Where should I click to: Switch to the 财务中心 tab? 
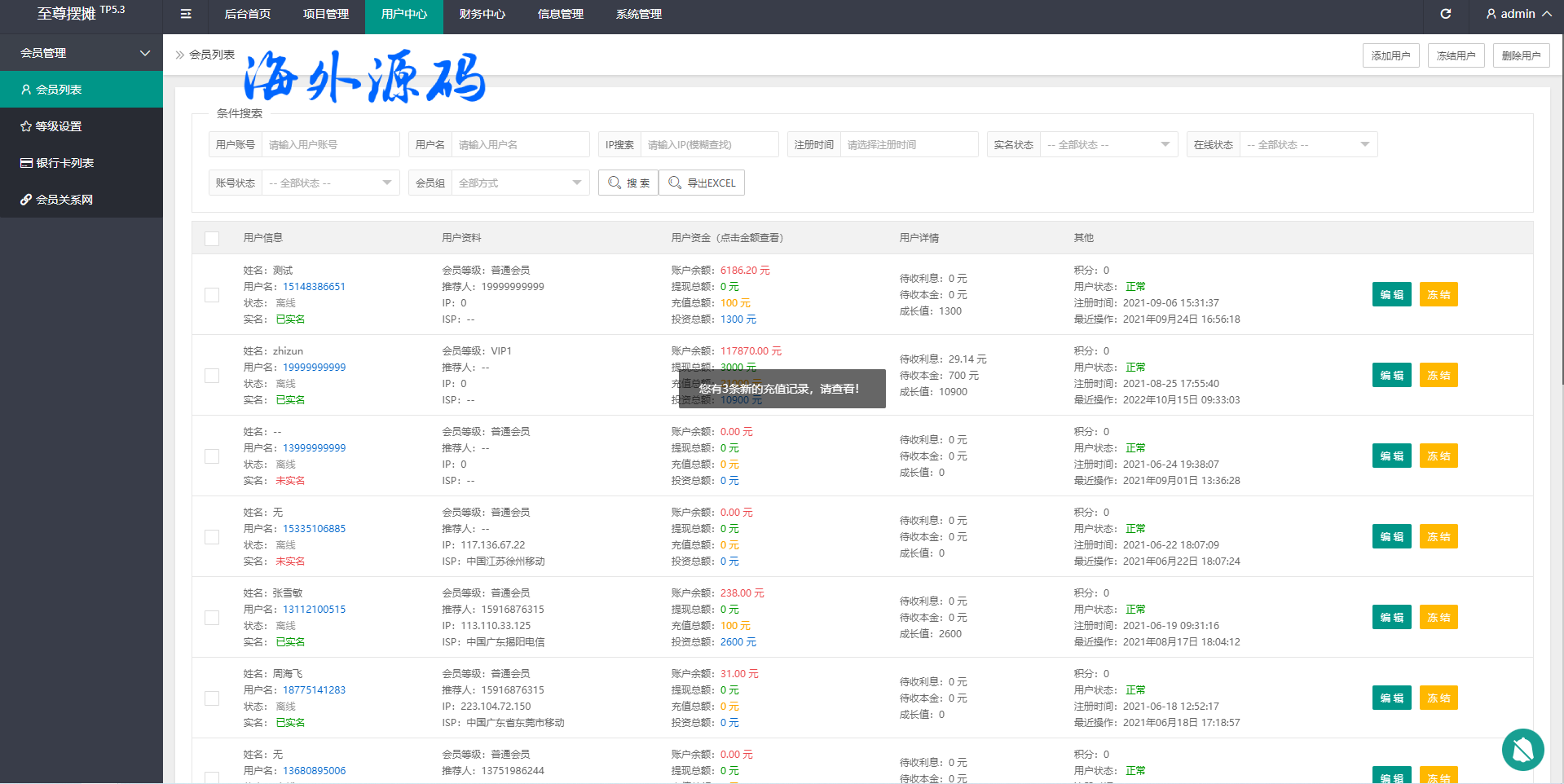pyautogui.click(x=482, y=14)
